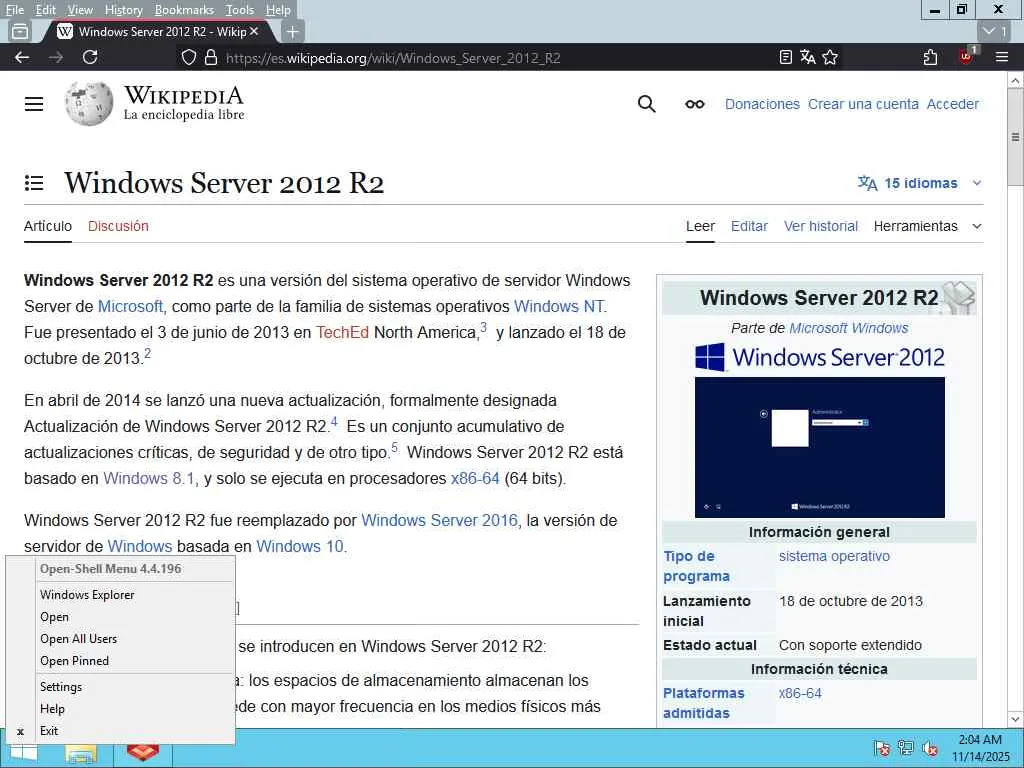The width and height of the screenshot is (1024, 768).
Task: Open the Editar tab
Action: click(x=749, y=226)
